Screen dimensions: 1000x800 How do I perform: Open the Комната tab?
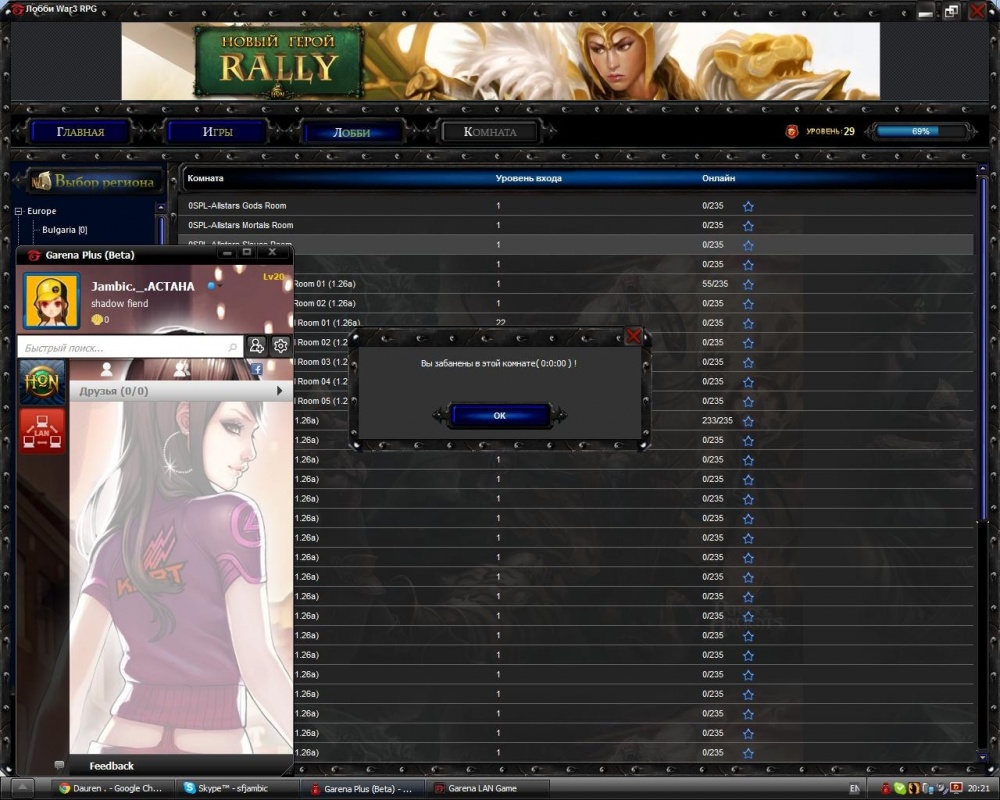(x=490, y=131)
